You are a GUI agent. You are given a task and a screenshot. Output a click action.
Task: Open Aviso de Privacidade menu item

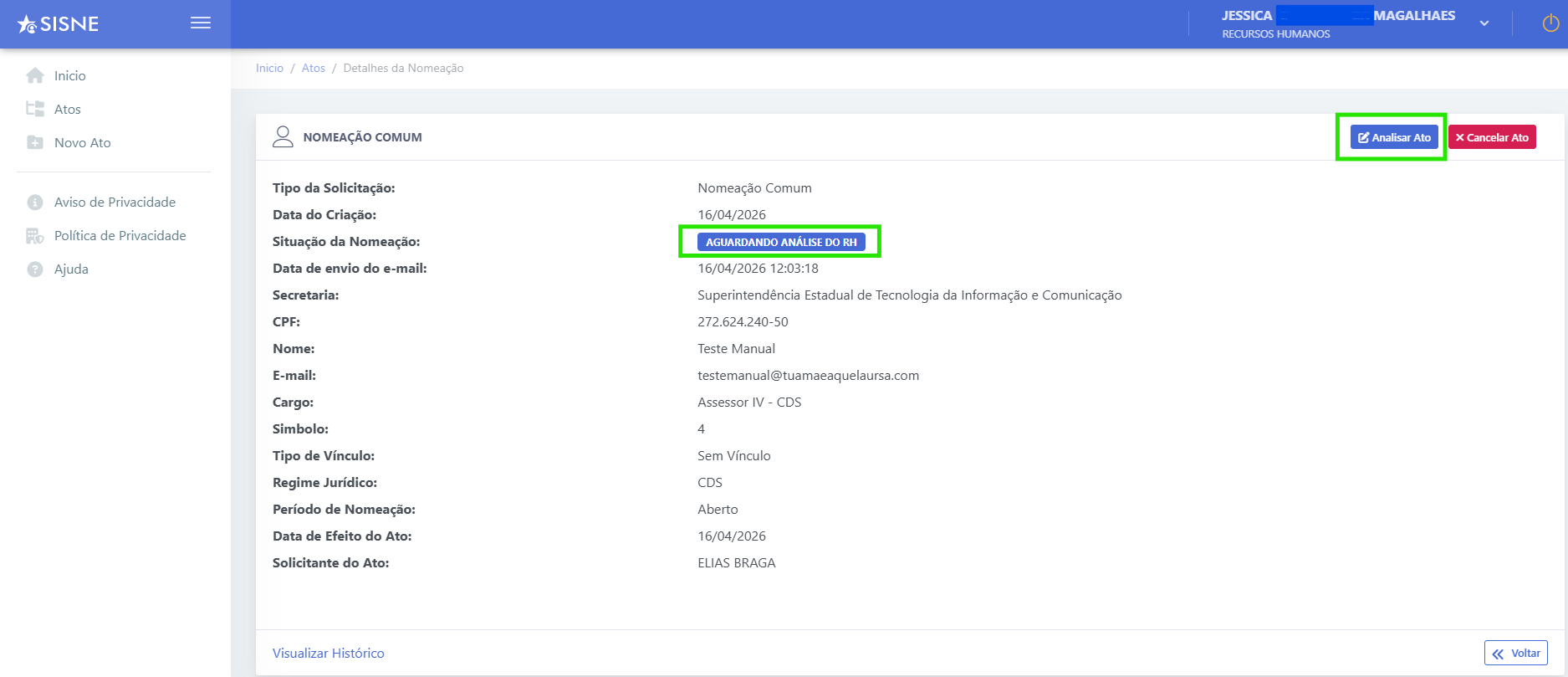tap(115, 202)
